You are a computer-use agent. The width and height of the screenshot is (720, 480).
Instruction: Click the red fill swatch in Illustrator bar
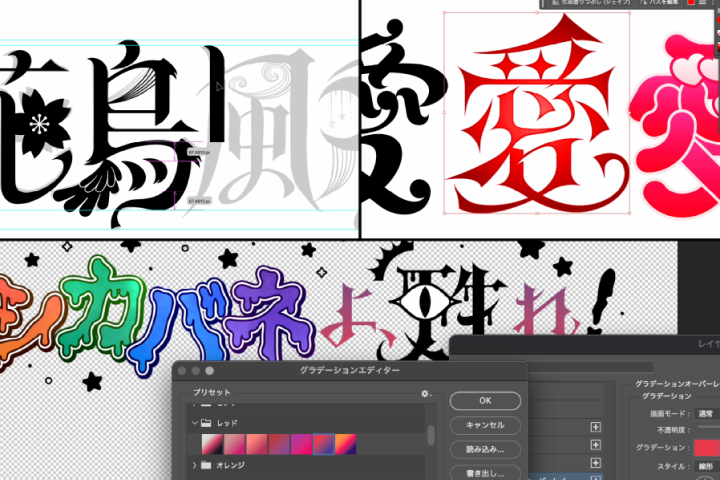(691, 3)
